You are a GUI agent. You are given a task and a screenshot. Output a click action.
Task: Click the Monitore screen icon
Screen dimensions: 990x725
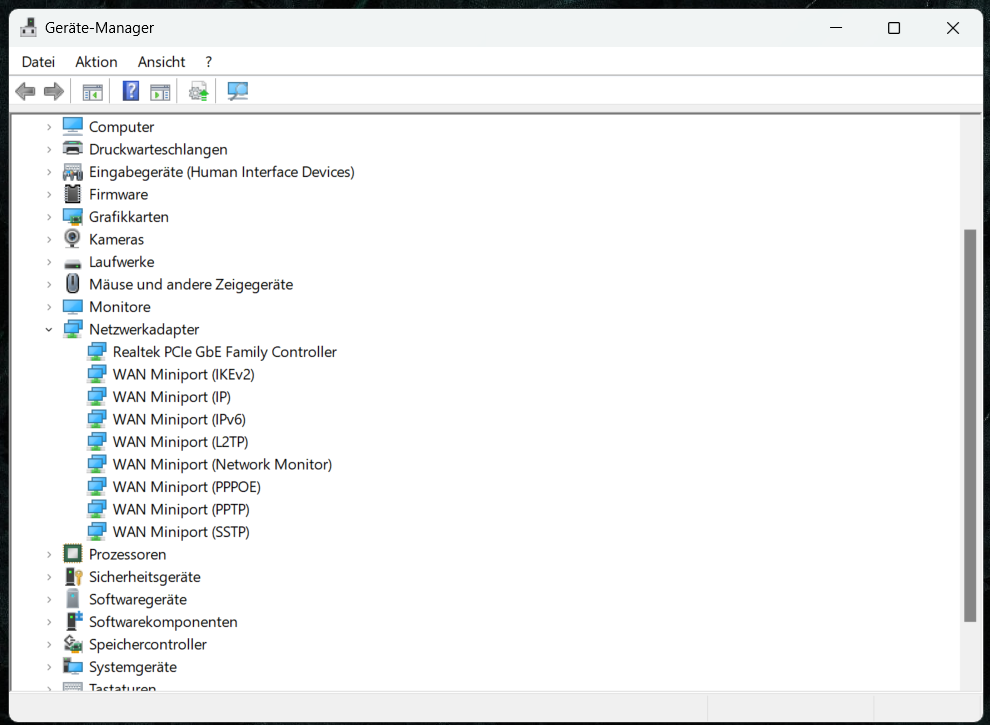tap(73, 307)
